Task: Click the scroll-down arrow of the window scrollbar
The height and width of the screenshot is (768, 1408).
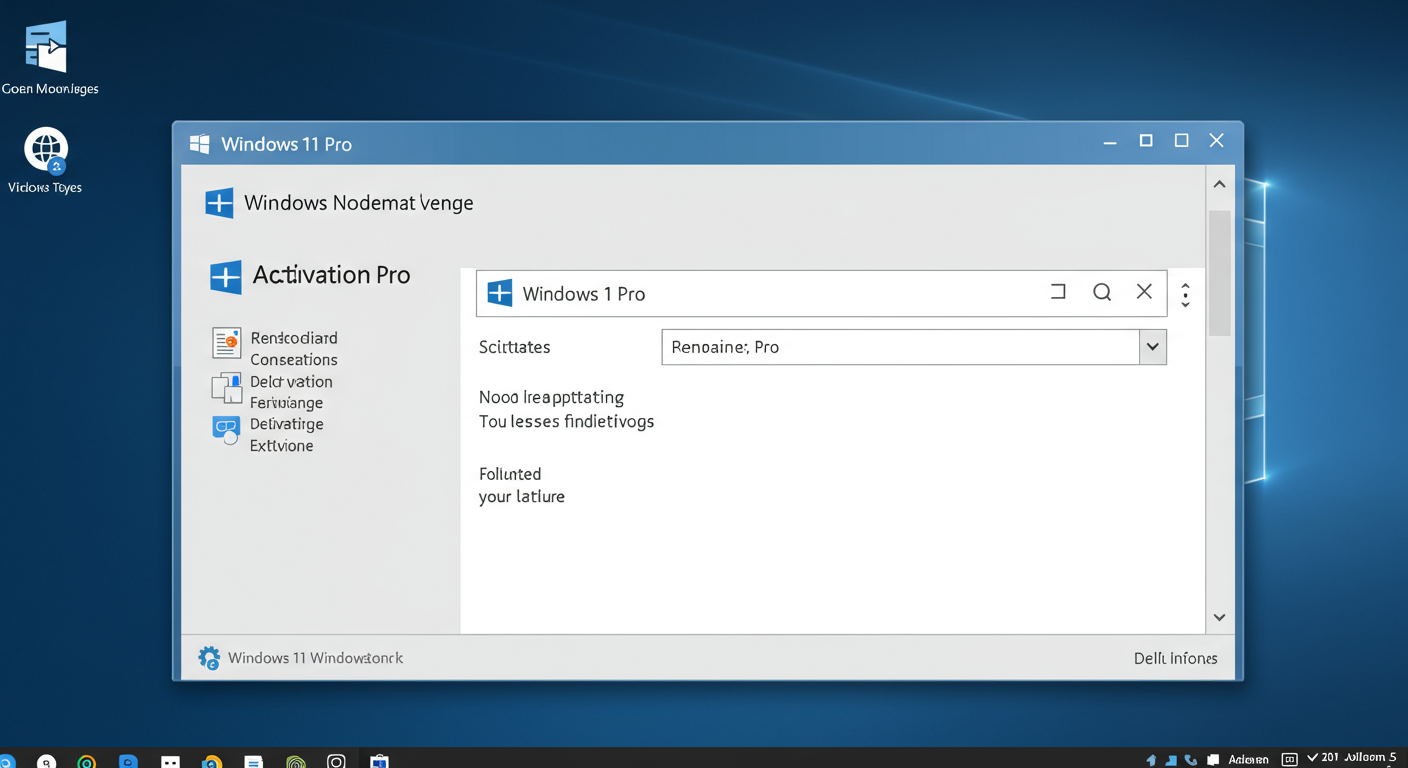Action: click(x=1219, y=618)
